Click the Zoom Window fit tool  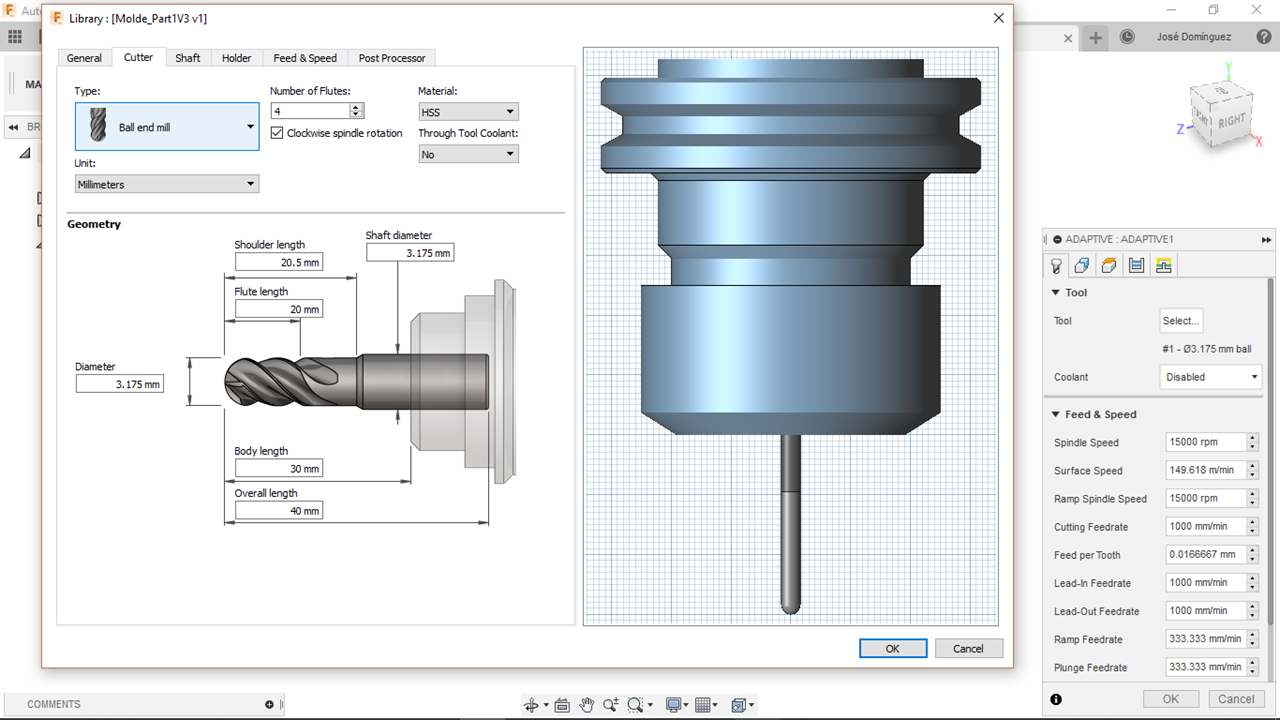click(x=635, y=705)
